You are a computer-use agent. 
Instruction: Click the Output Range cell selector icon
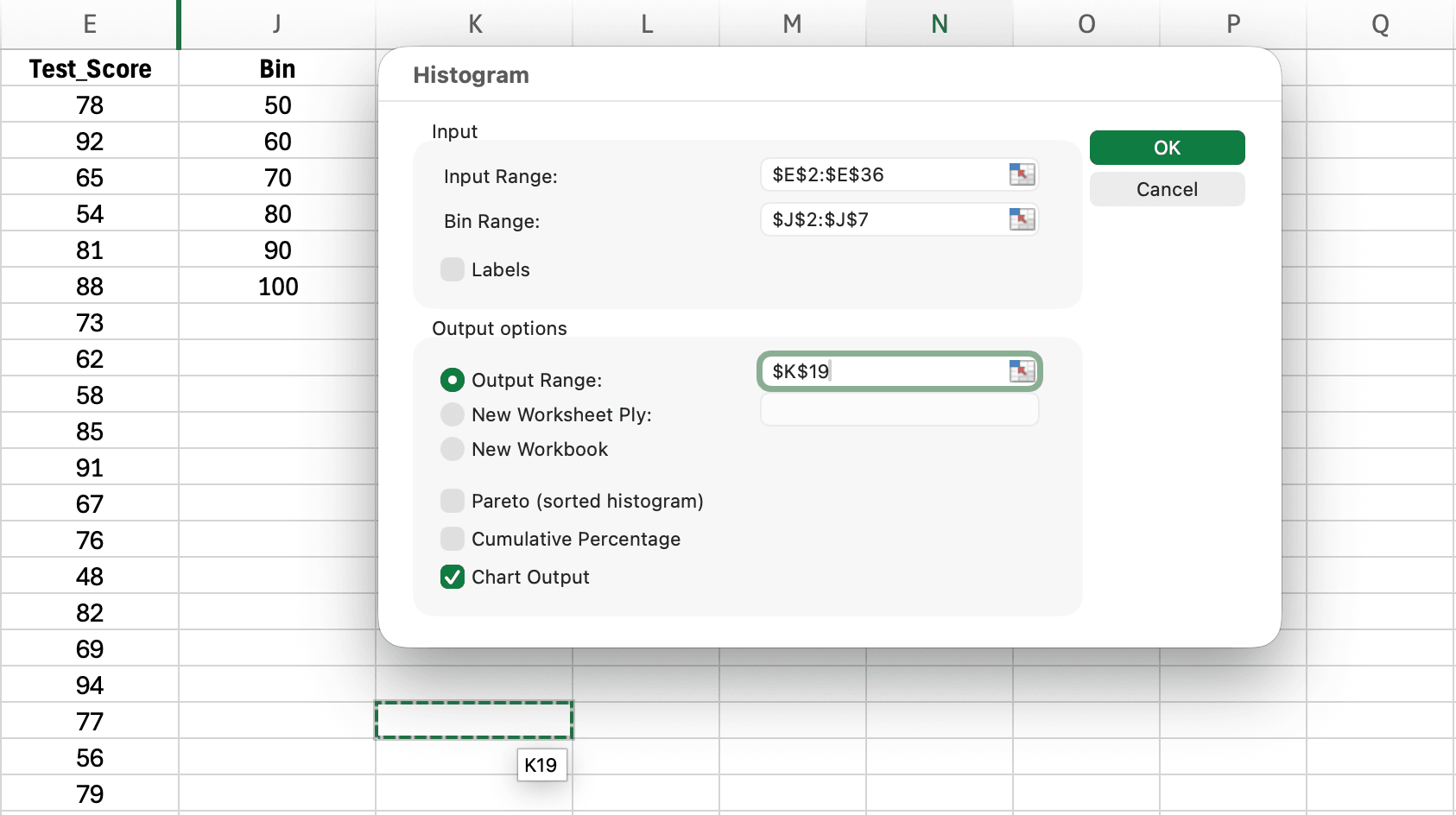[x=1022, y=371]
